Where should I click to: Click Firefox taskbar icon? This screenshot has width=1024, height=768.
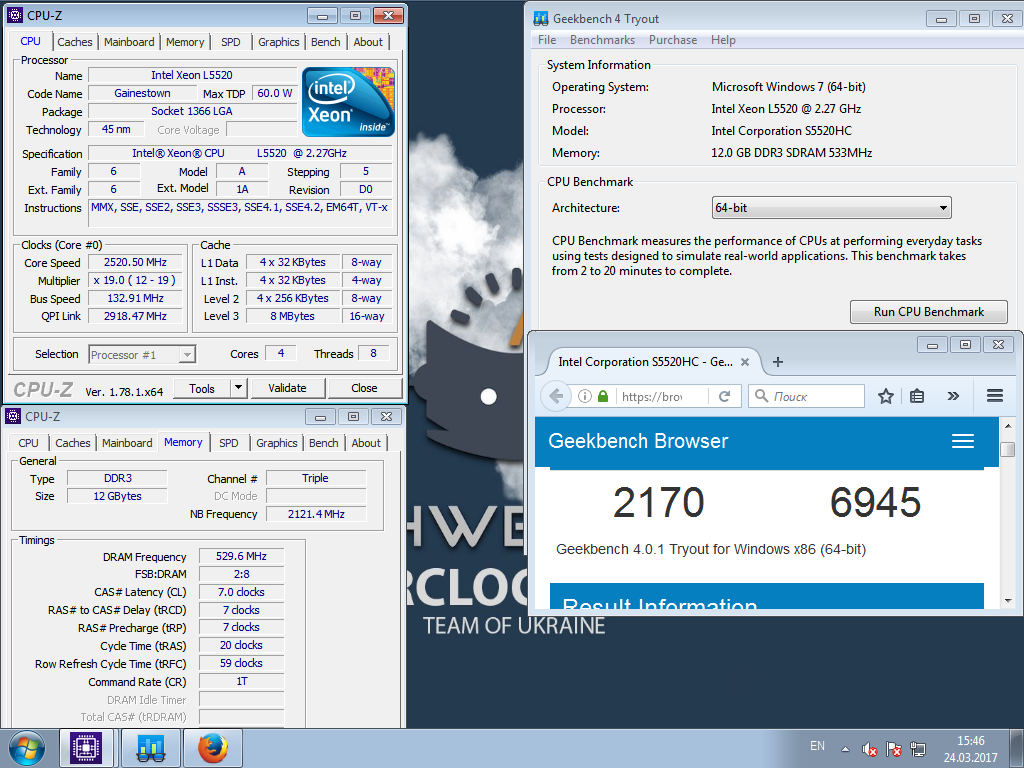(x=213, y=748)
